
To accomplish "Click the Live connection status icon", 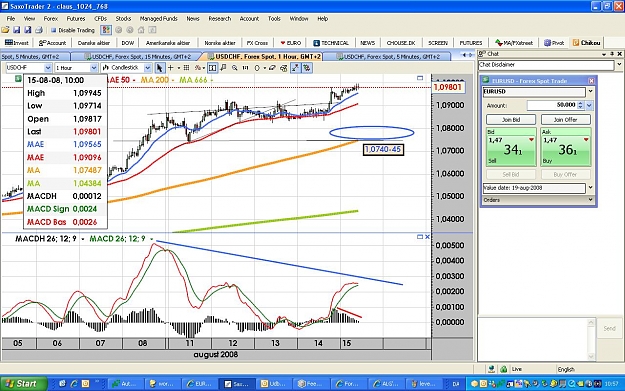I will [503, 369].
